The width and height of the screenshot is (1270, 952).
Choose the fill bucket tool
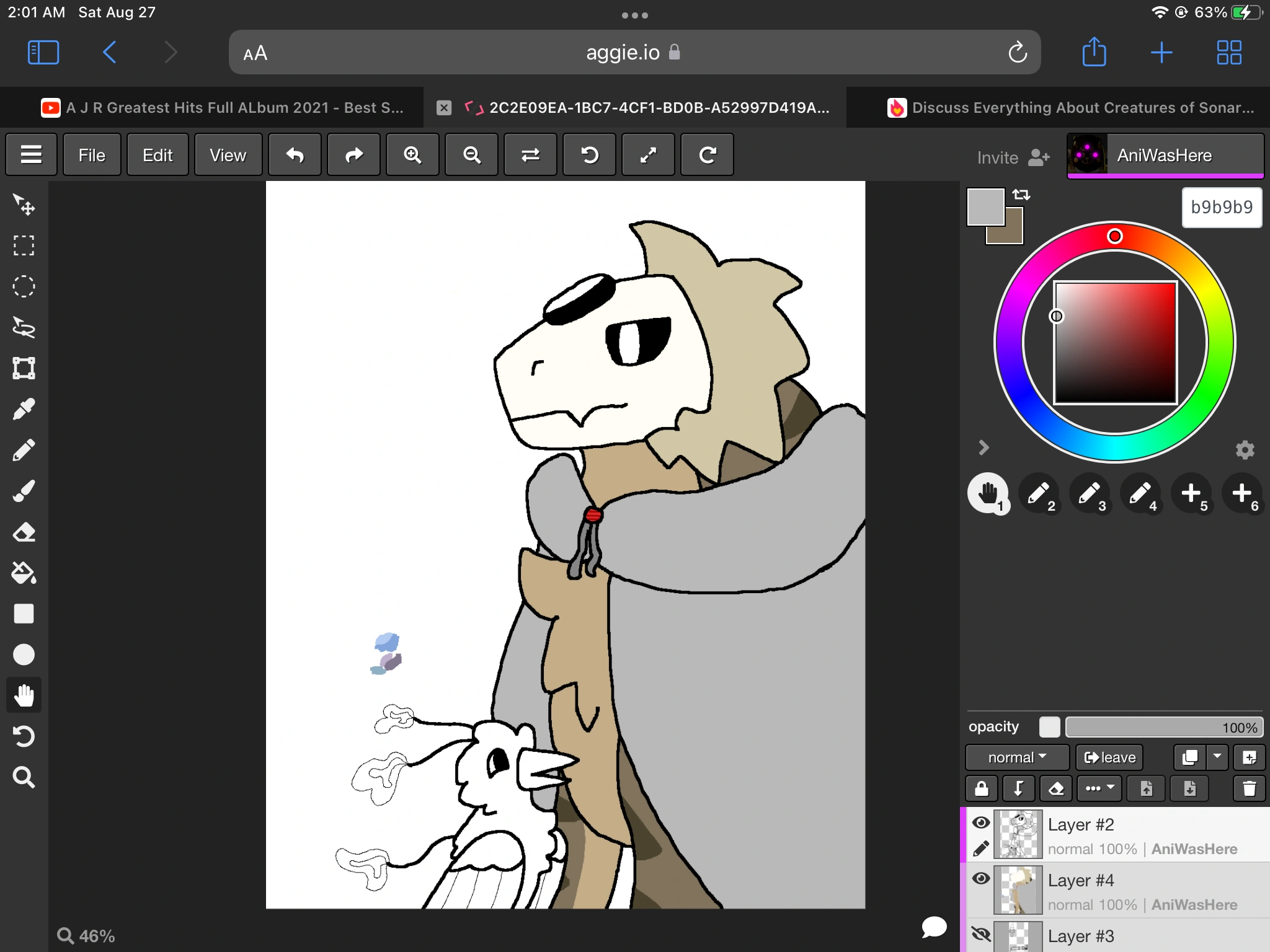point(24,572)
